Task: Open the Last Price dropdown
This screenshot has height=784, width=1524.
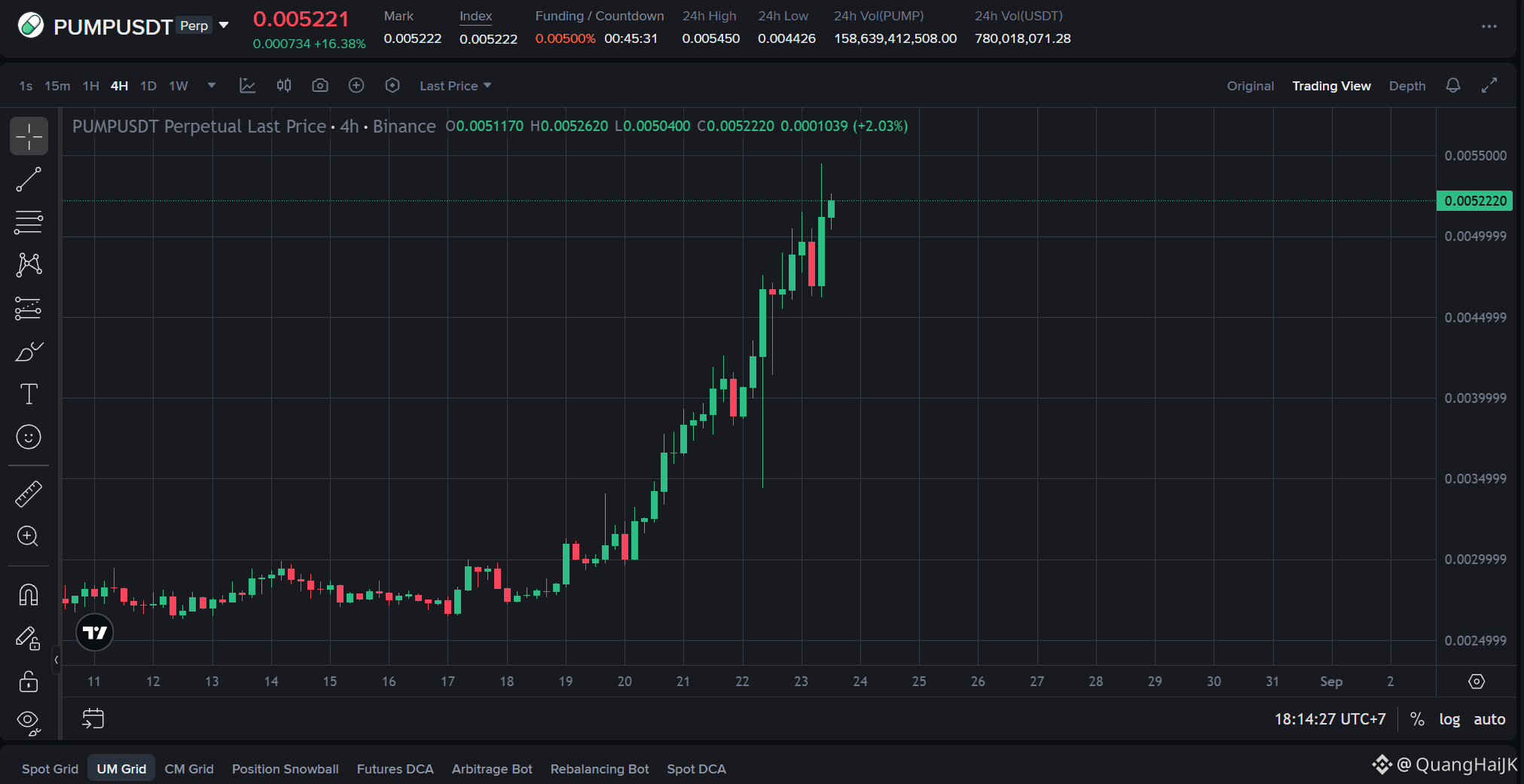Action: point(455,86)
